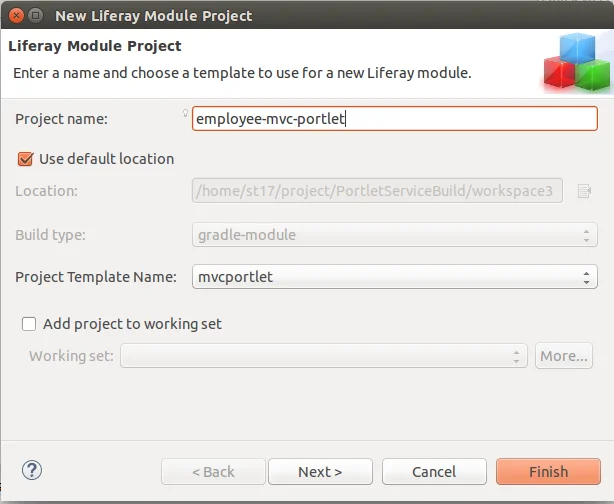Click the More... working set button
The height and width of the screenshot is (504, 614).
pos(564,356)
